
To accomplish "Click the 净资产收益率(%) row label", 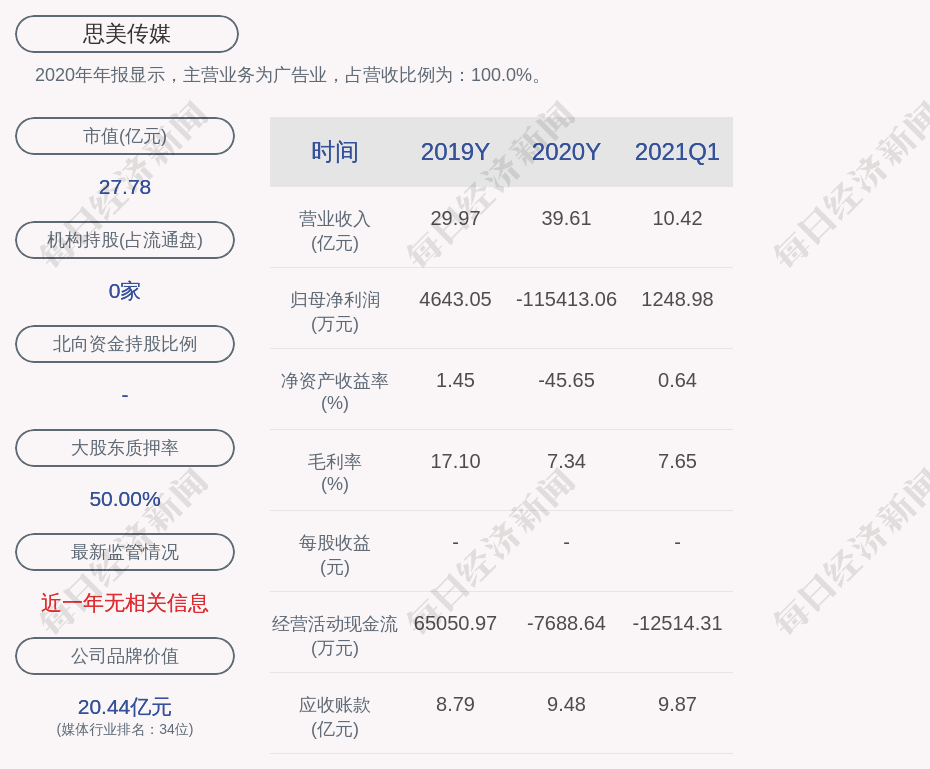I will pos(335,392).
